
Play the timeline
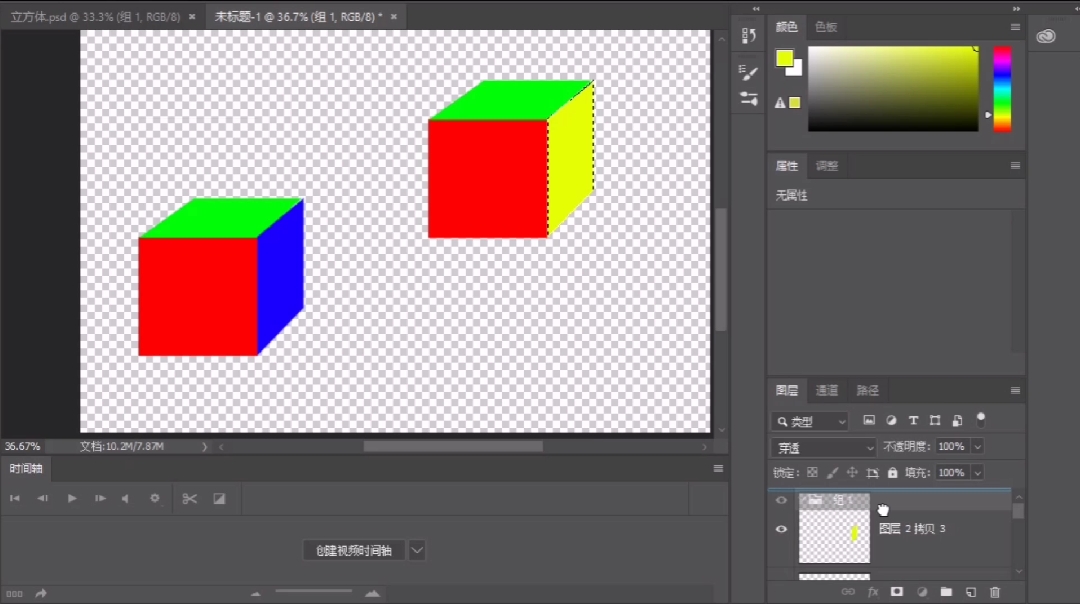tap(72, 498)
